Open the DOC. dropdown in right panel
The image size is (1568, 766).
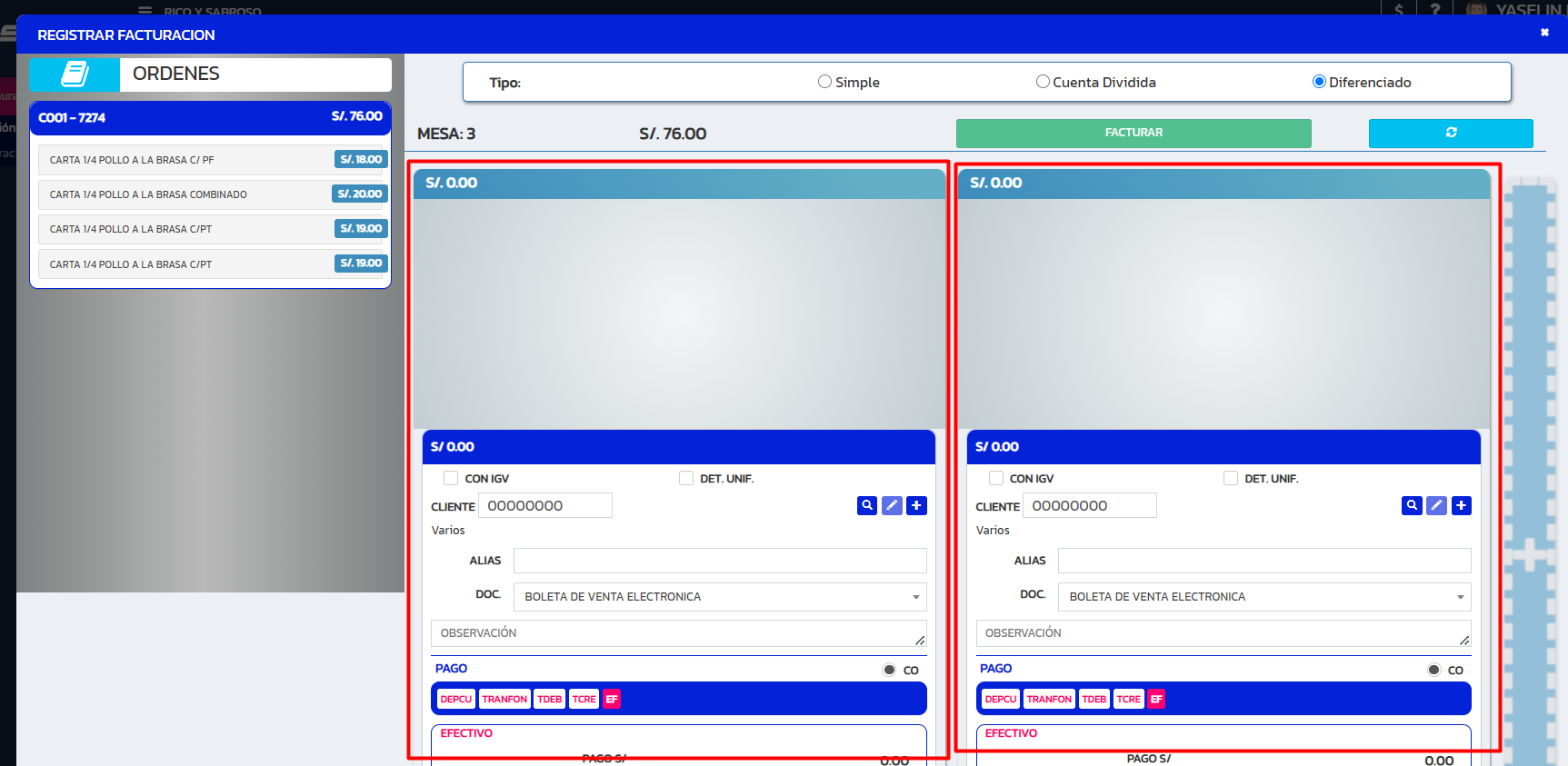[1264, 597]
